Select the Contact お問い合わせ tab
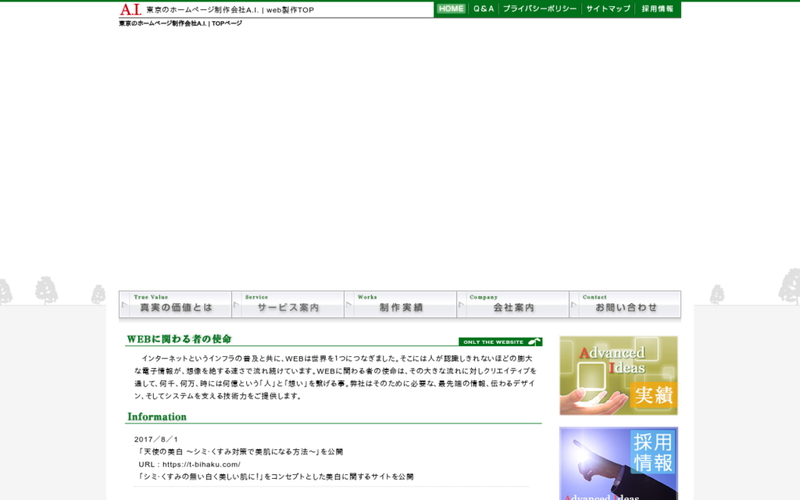 [625, 305]
